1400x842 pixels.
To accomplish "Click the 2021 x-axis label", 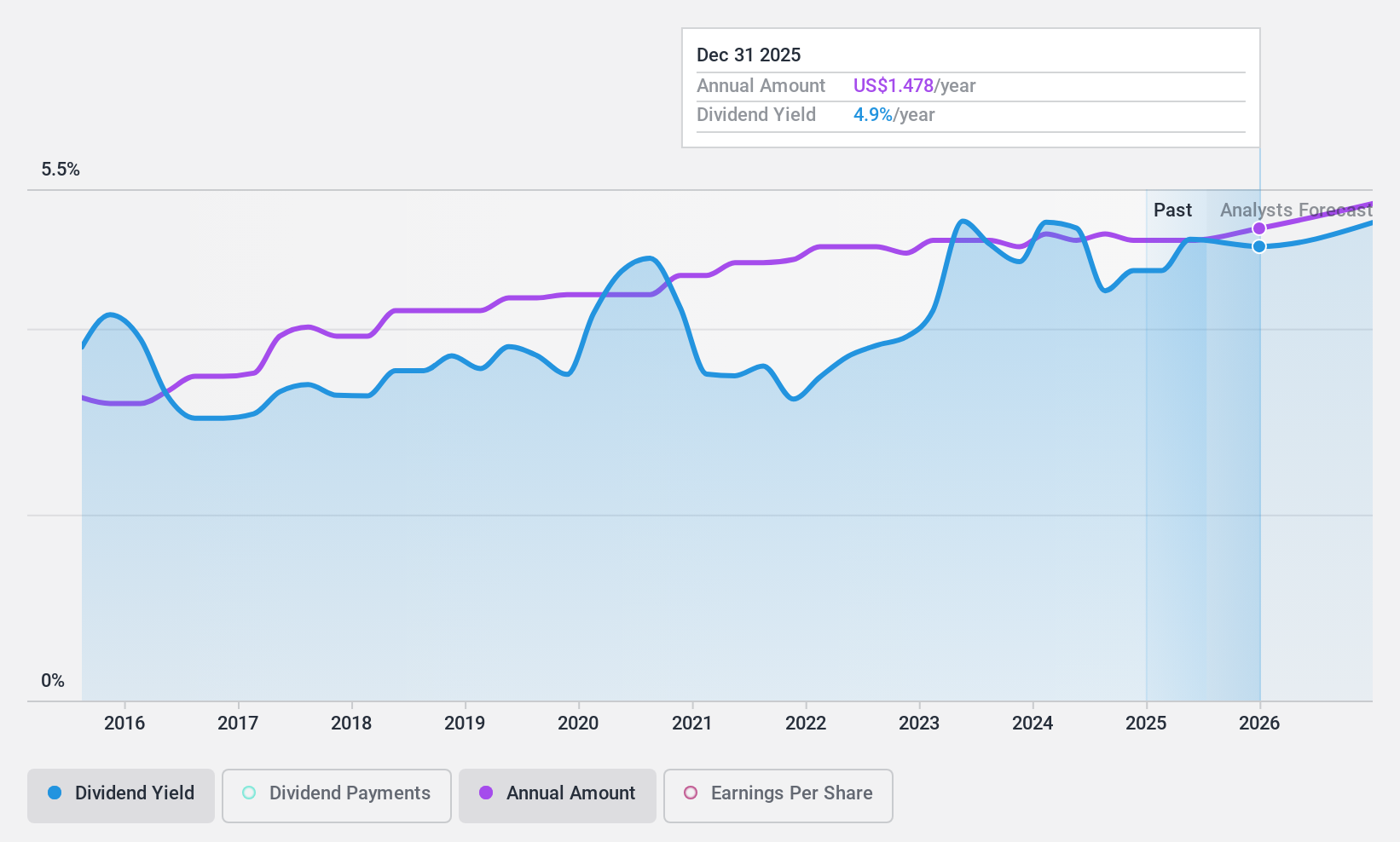I will click(x=692, y=724).
